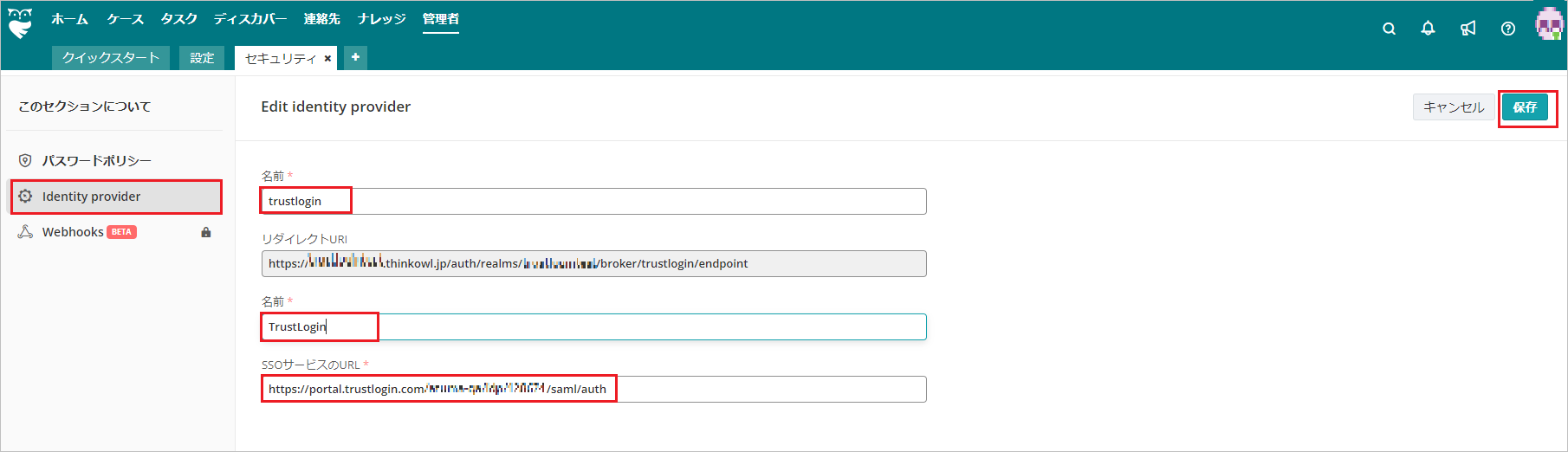The height and width of the screenshot is (452, 1568).
Task: Open the search icon in header
Action: click(1389, 29)
